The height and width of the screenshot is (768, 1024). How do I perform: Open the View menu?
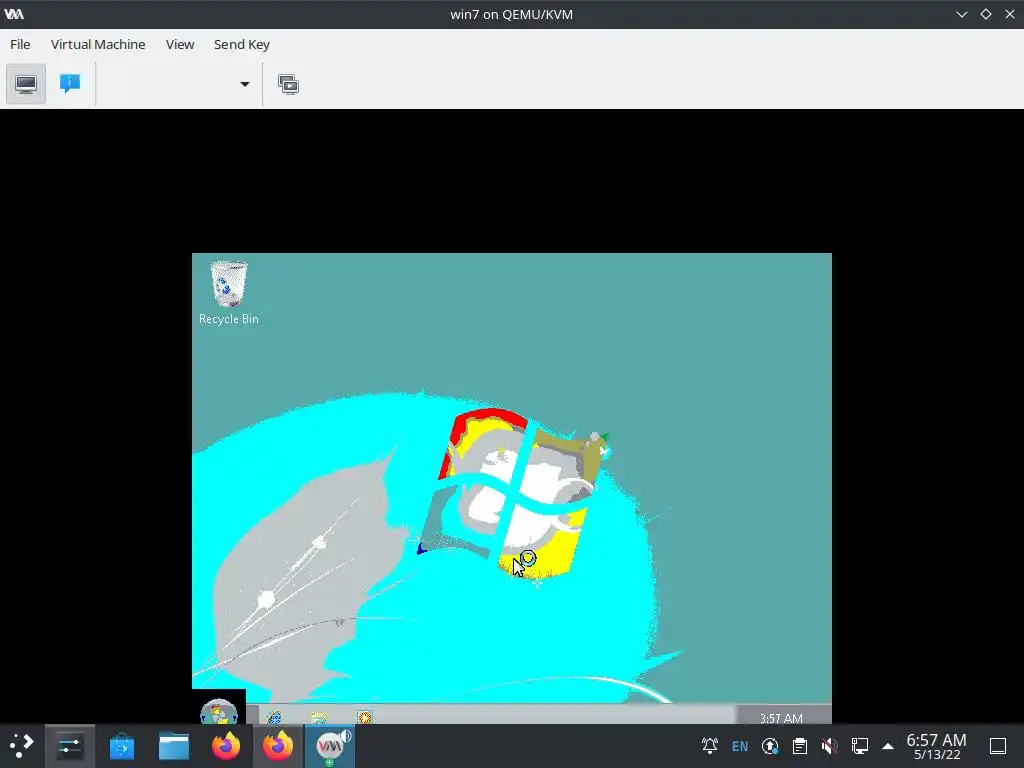180,44
